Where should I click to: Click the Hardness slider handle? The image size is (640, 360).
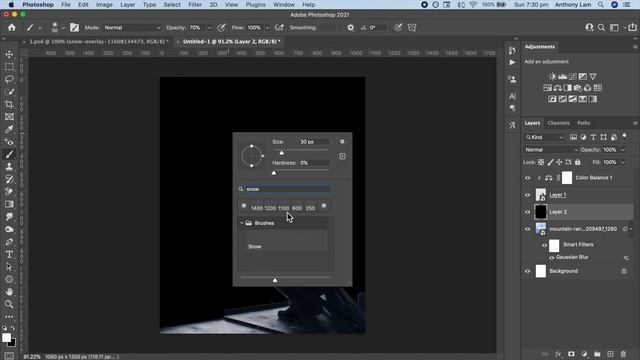coord(274,173)
